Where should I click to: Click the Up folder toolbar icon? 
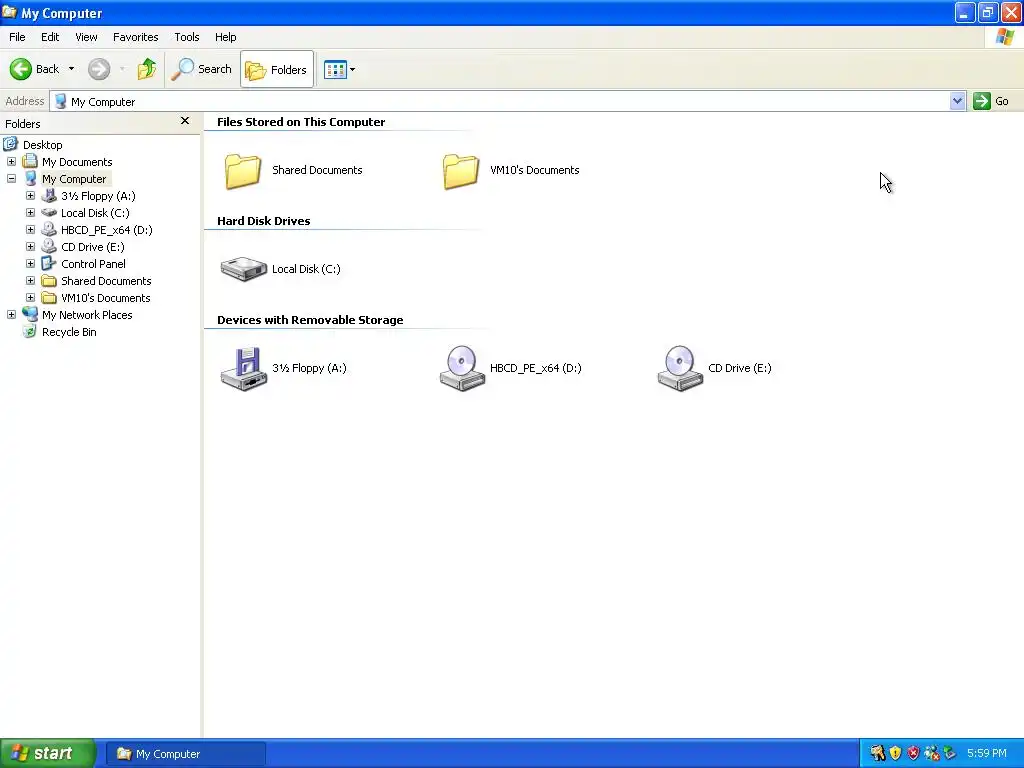coord(147,69)
